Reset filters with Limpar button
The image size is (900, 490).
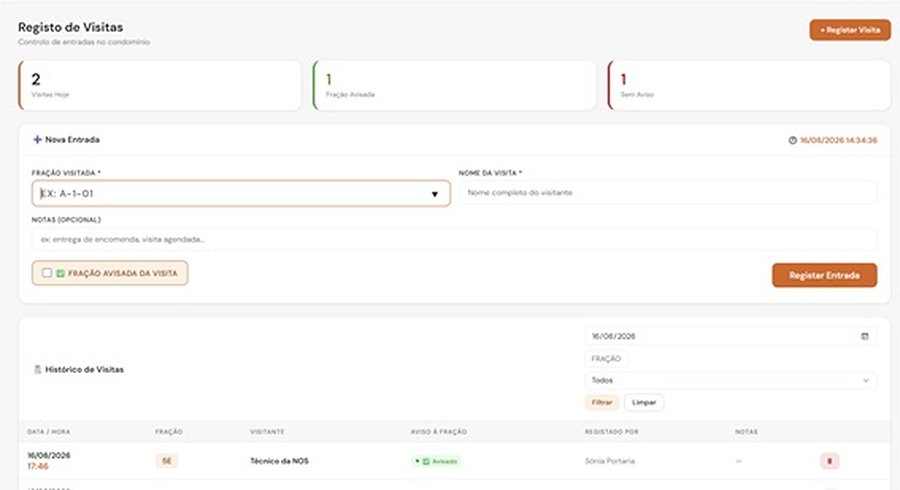tap(644, 402)
